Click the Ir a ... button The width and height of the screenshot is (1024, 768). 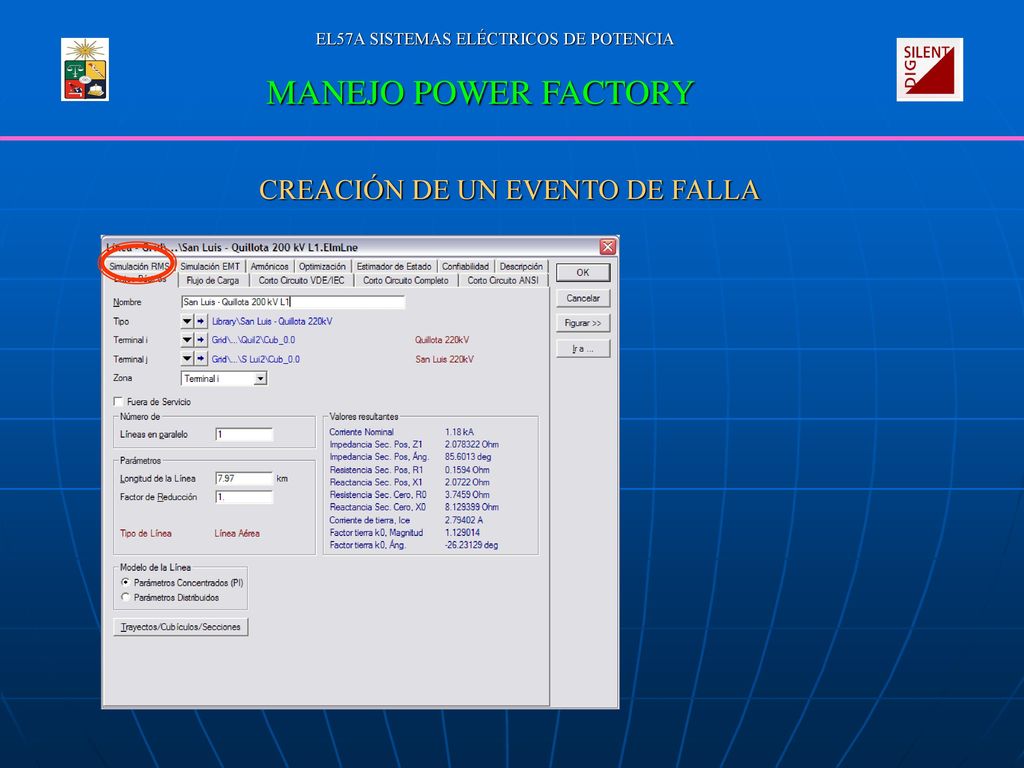pyautogui.click(x=583, y=348)
